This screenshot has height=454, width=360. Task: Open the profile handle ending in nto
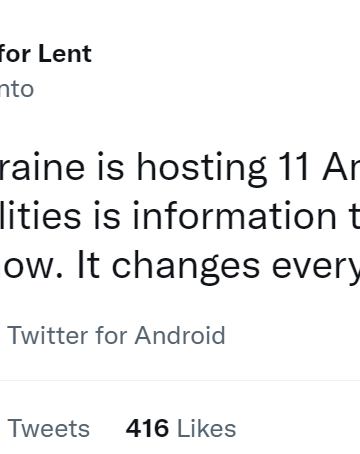click(x=17, y=89)
